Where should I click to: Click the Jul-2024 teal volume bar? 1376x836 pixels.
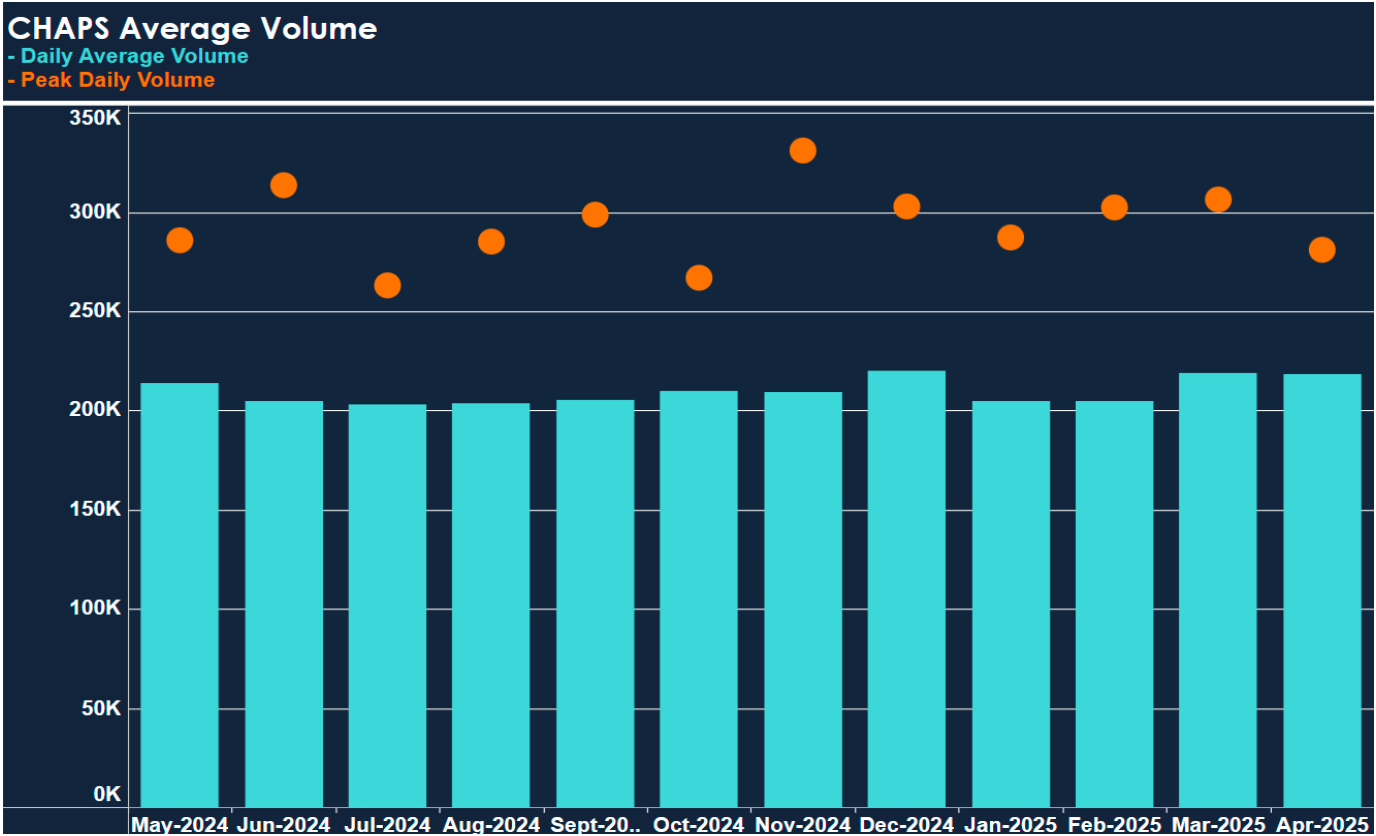(x=387, y=606)
